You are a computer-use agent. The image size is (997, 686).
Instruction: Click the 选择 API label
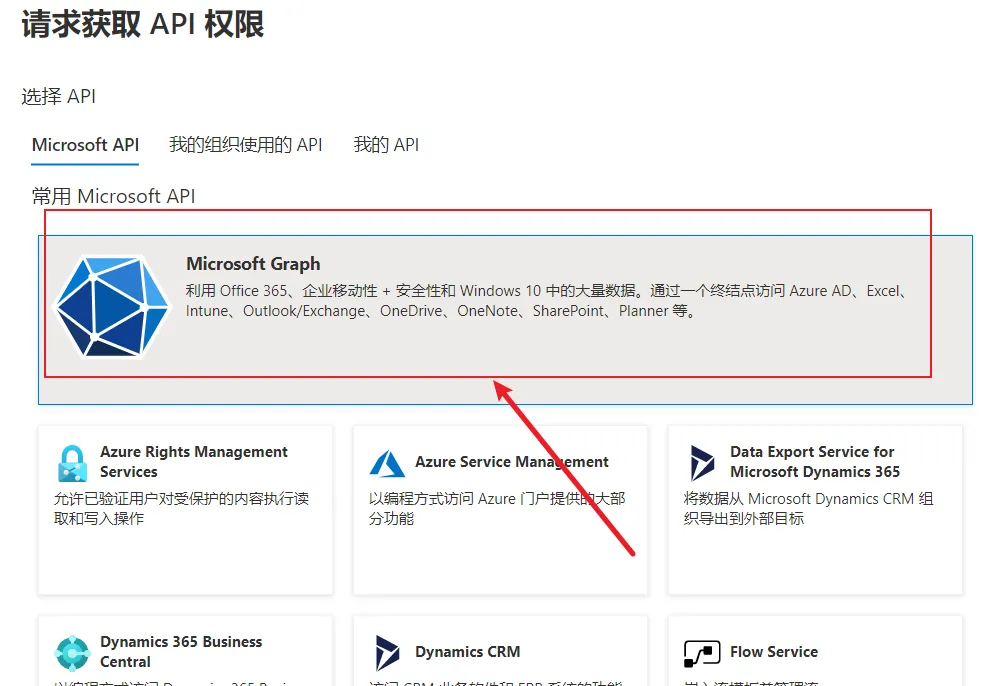click(x=58, y=97)
